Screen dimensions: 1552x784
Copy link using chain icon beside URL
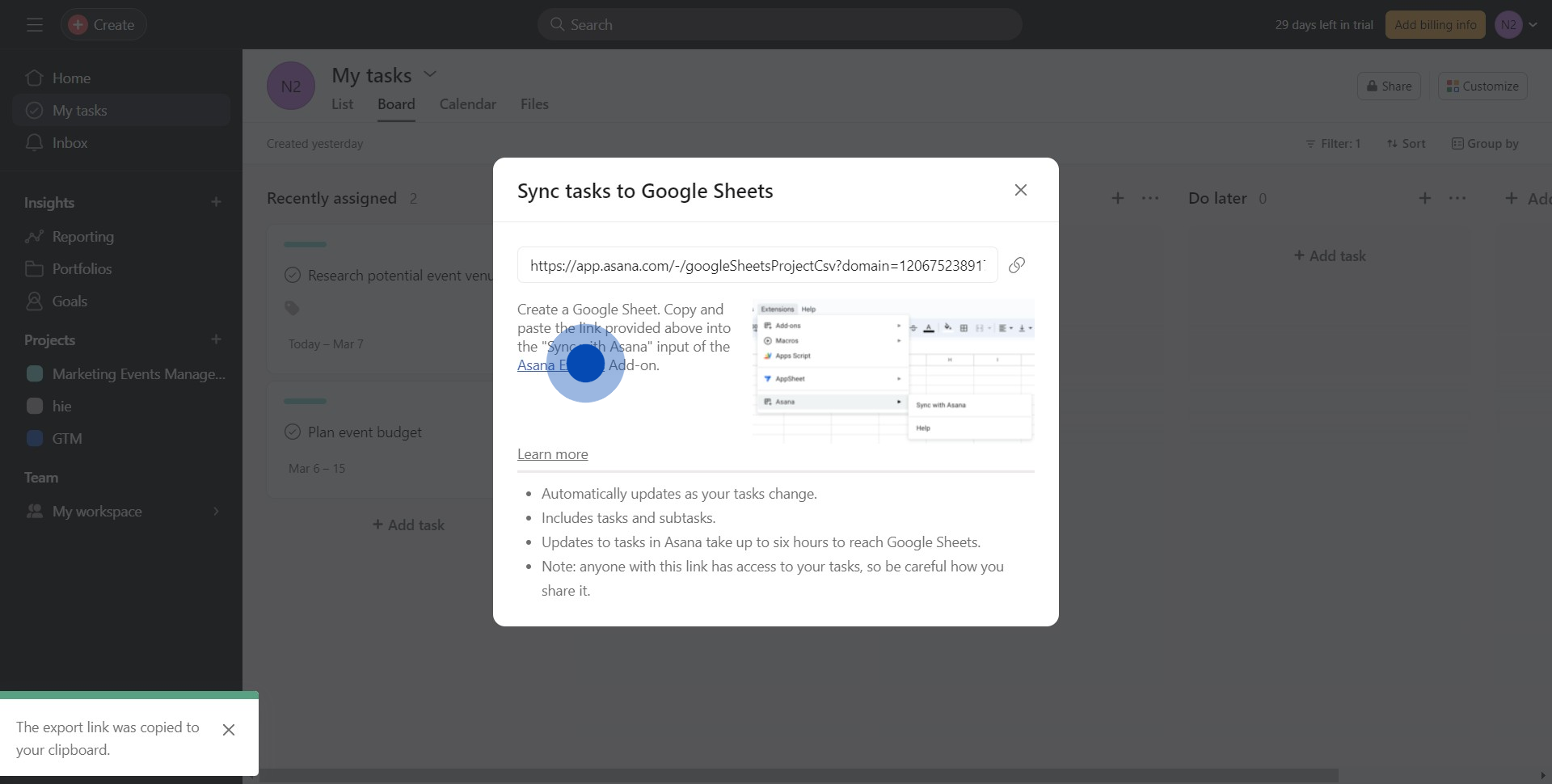[1017, 265]
